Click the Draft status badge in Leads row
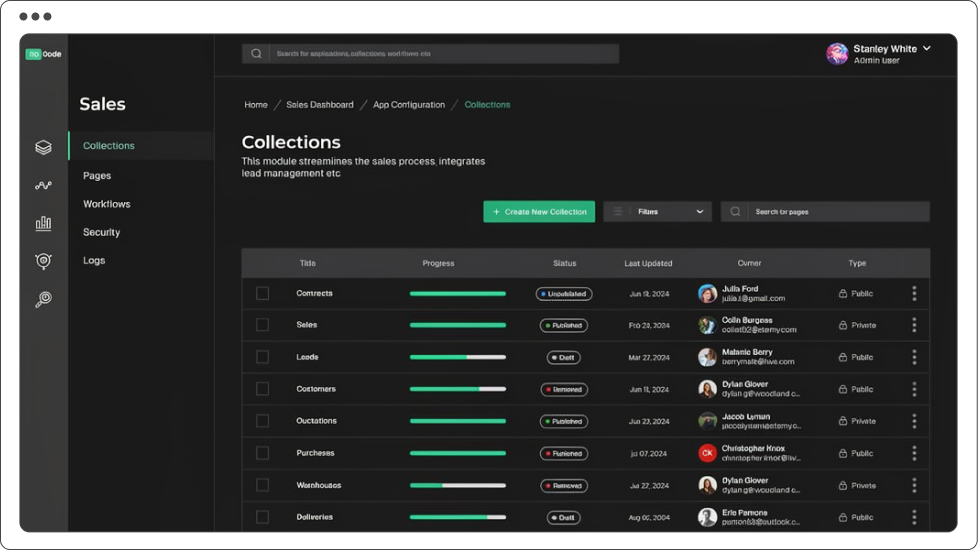The width and height of the screenshot is (978, 550). 564,357
